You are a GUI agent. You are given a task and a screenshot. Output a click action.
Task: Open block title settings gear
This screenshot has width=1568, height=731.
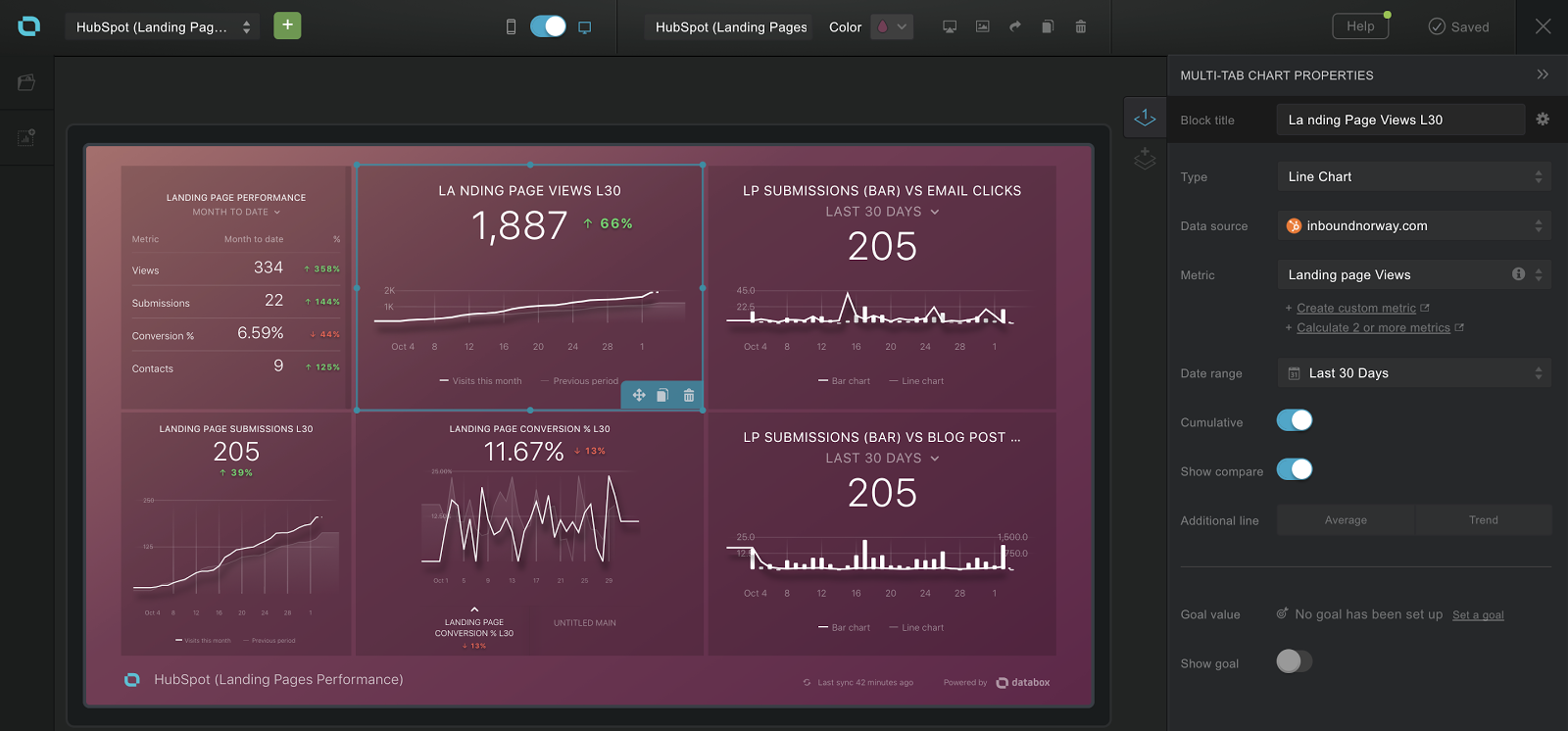point(1543,120)
